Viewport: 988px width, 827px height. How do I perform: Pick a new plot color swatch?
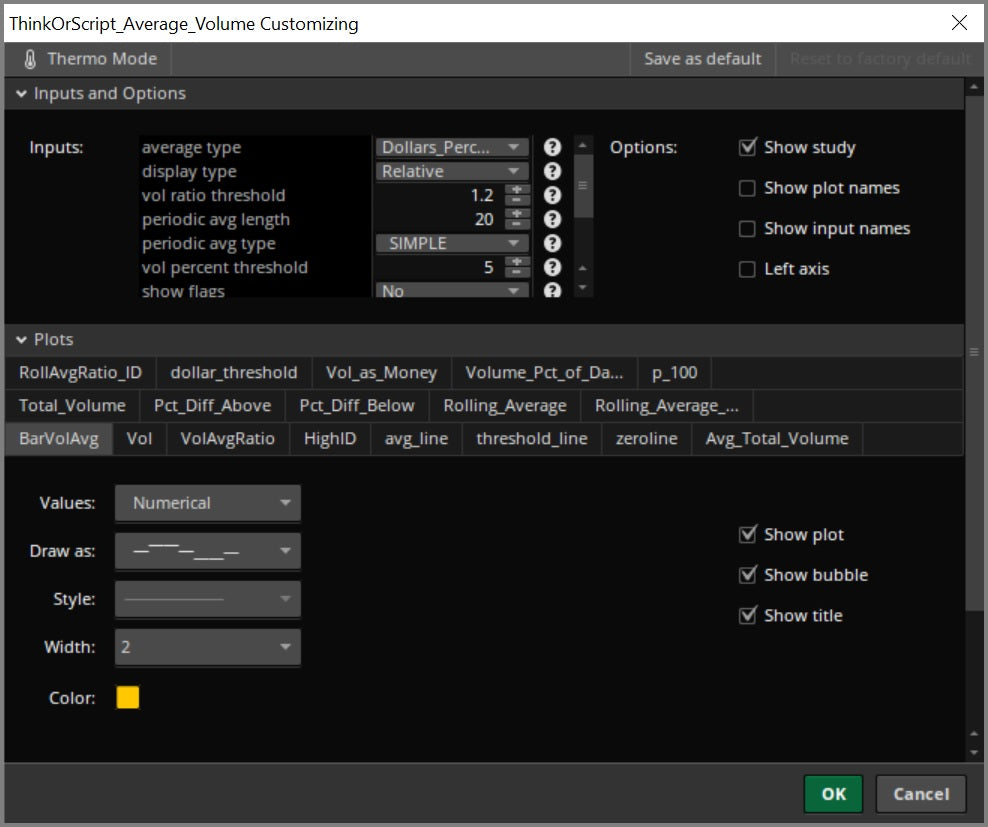coord(128,698)
